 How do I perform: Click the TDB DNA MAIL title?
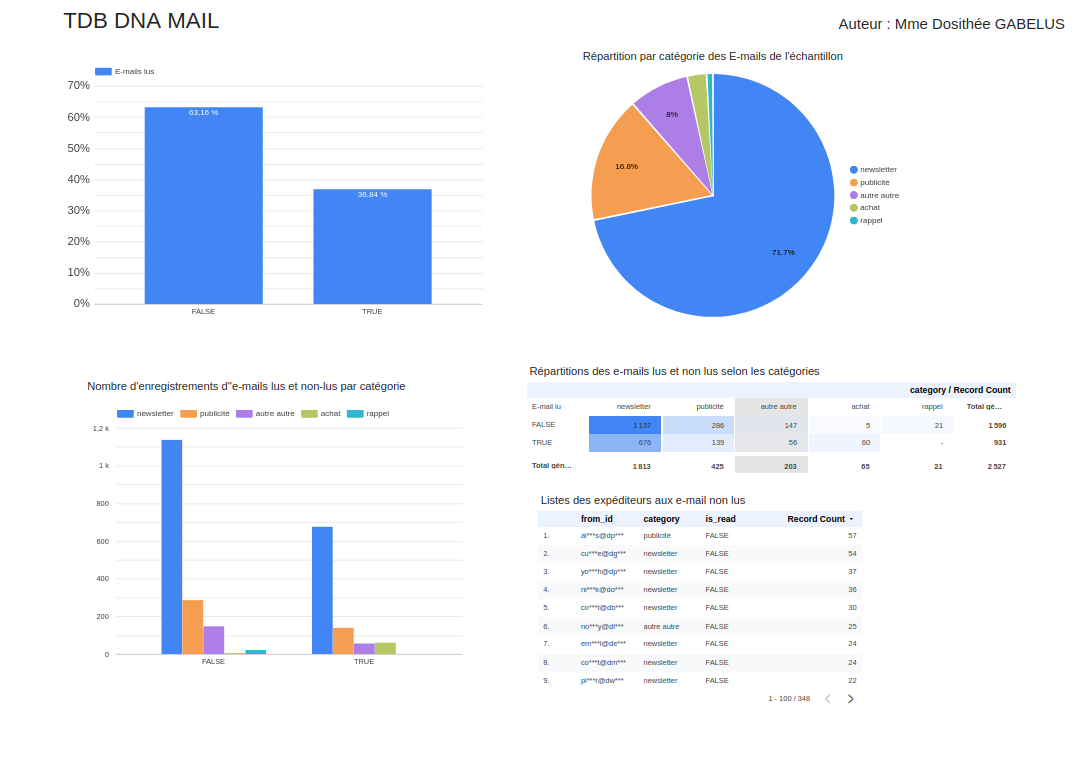(x=141, y=20)
